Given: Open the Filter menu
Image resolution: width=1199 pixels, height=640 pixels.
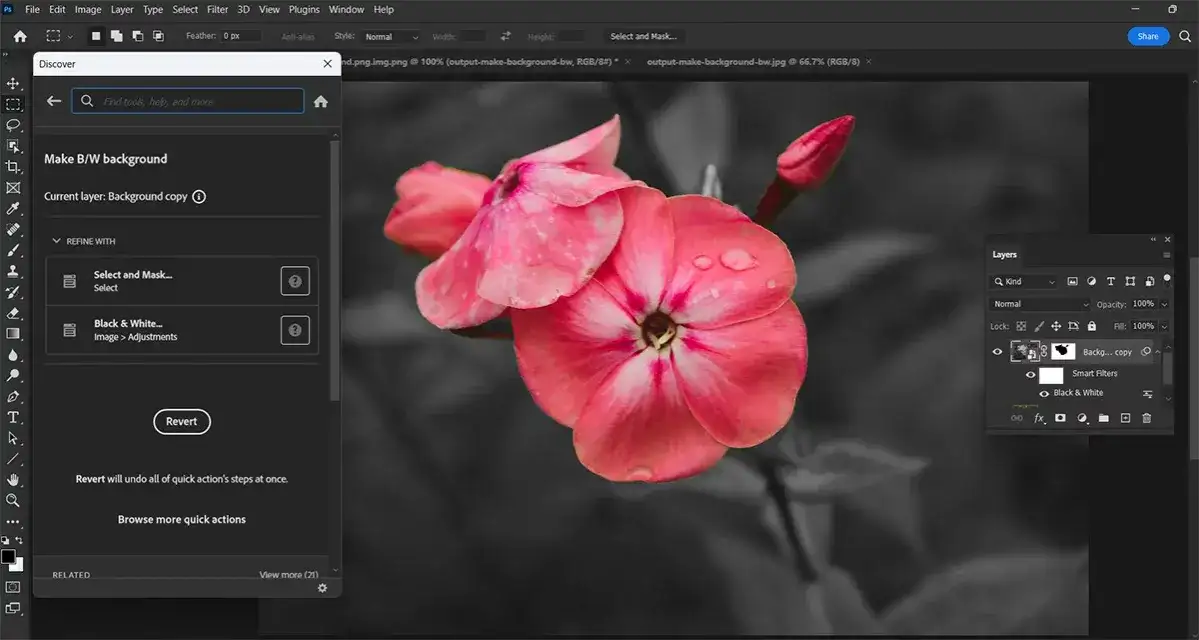Looking at the screenshot, I should coord(217,9).
